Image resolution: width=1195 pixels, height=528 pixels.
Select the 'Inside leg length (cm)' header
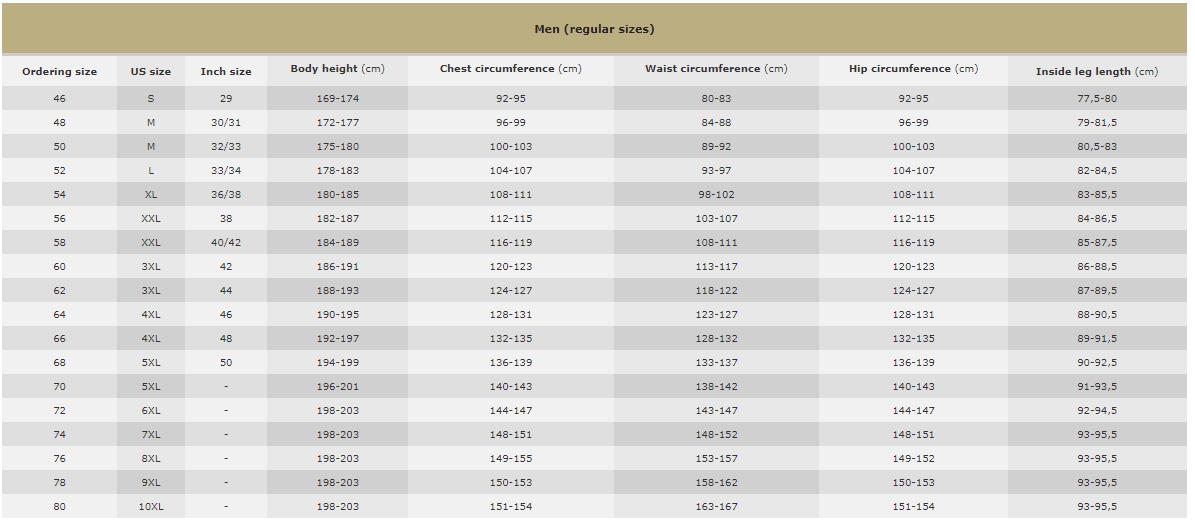tap(1097, 72)
